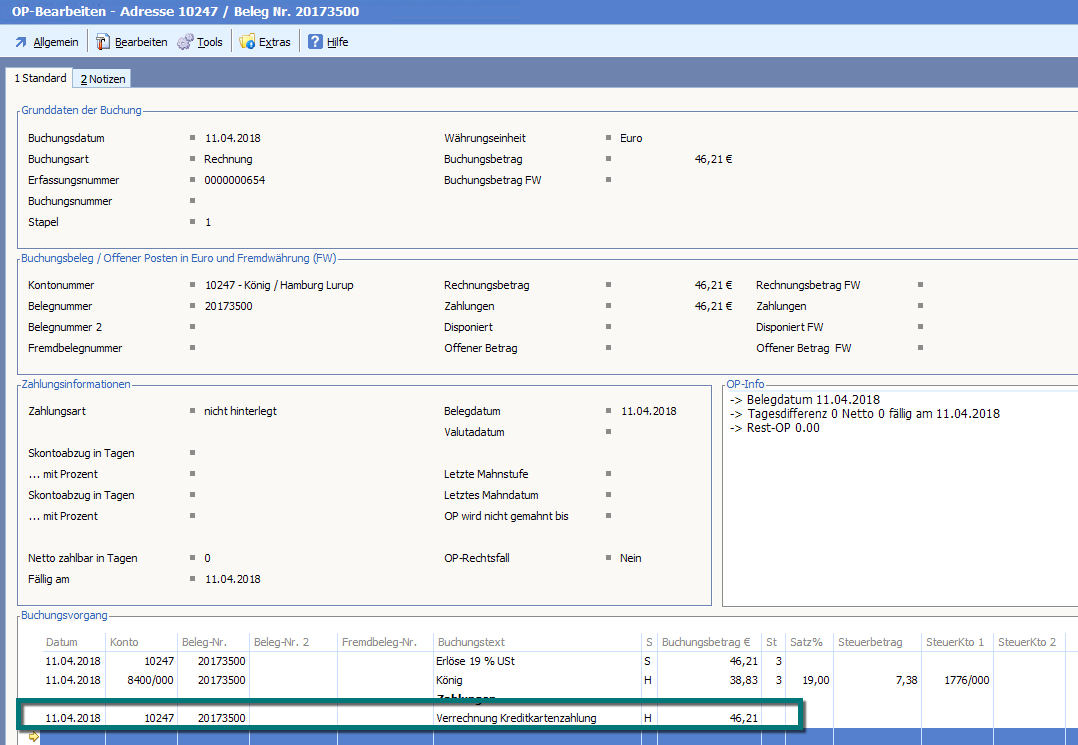
Task: Select the 1 Standard tab
Action: (40, 78)
